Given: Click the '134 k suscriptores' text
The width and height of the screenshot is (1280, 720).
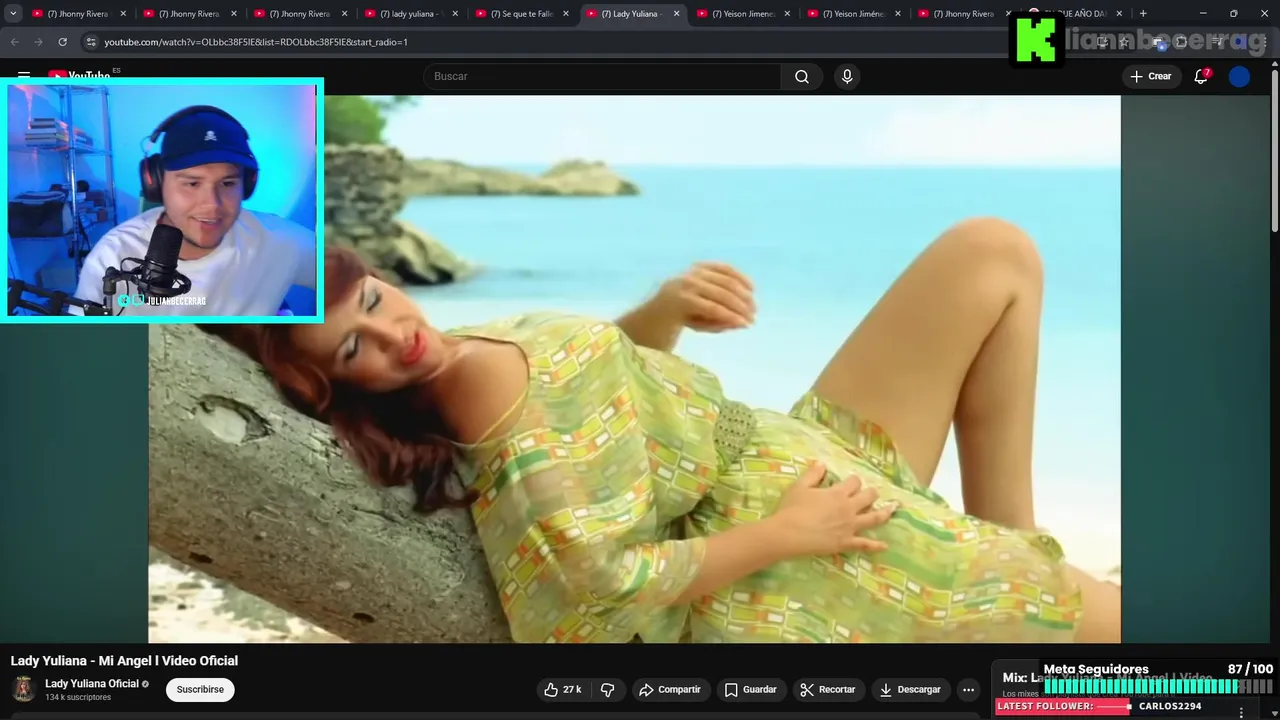Looking at the screenshot, I should click(78, 698).
